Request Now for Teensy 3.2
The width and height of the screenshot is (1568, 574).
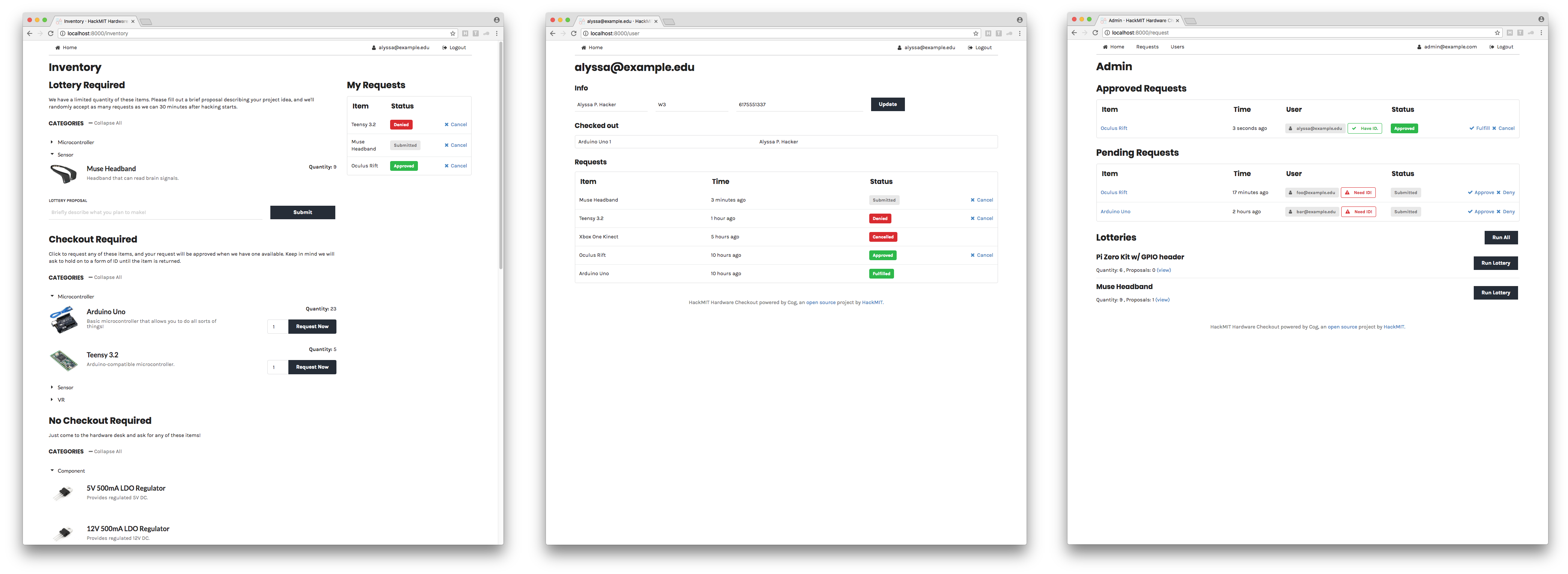click(x=312, y=367)
